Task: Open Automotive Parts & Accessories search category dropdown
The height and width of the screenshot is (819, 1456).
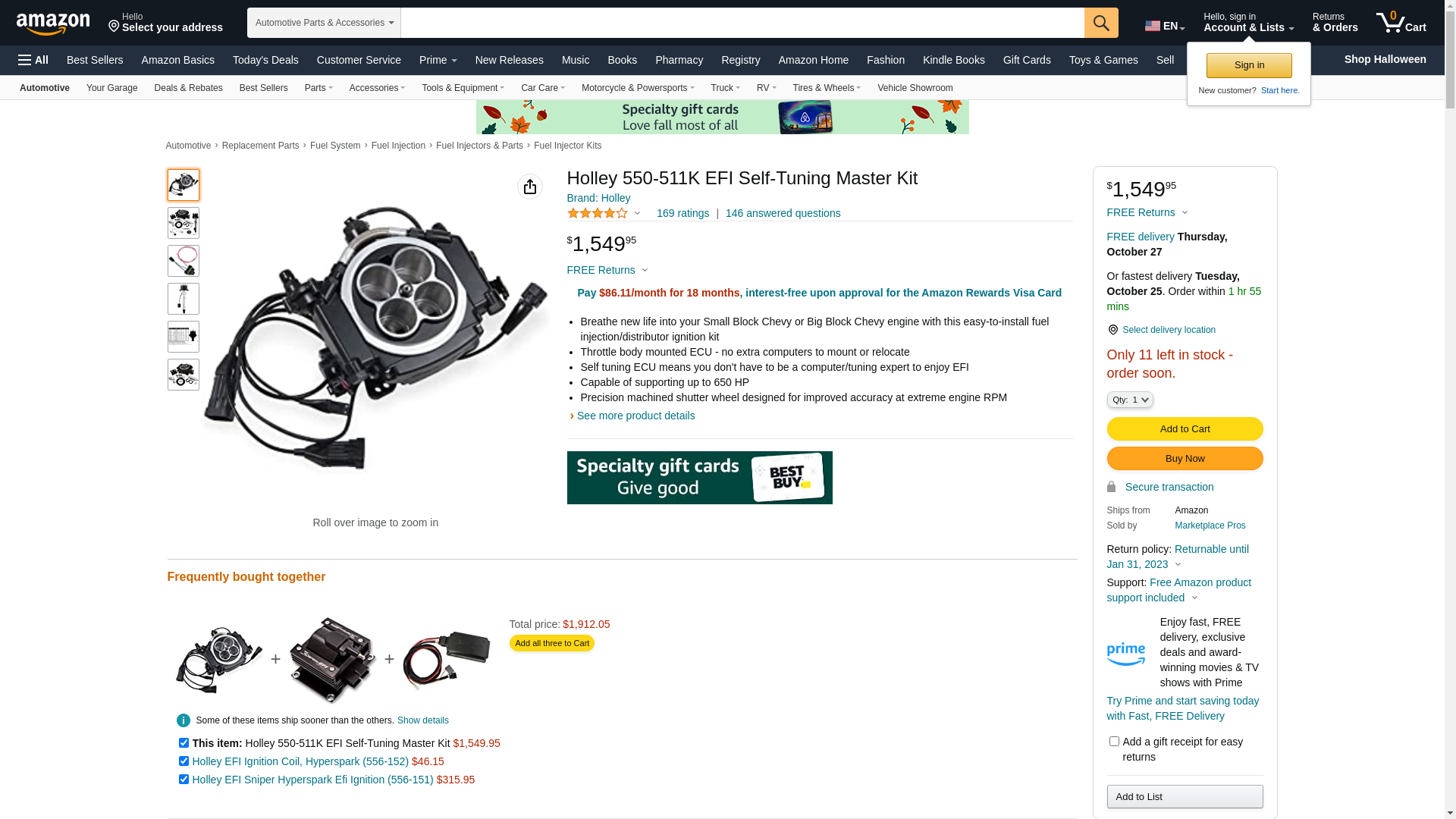Action: pos(324,23)
